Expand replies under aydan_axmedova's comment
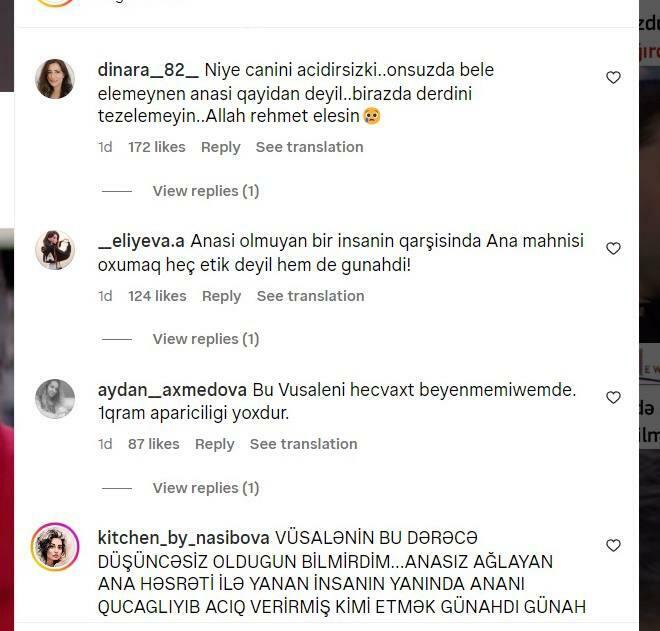This screenshot has width=660, height=631. click(x=206, y=488)
